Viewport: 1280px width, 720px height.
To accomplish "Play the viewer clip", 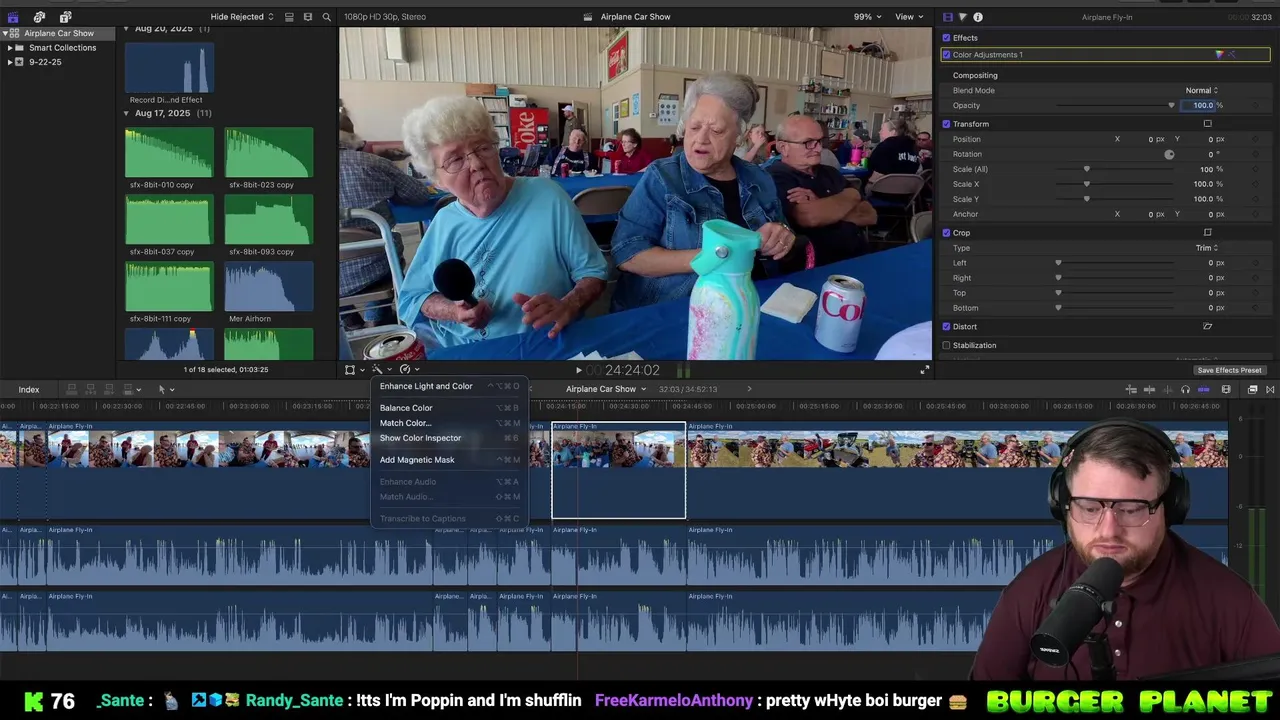I will tap(578, 371).
